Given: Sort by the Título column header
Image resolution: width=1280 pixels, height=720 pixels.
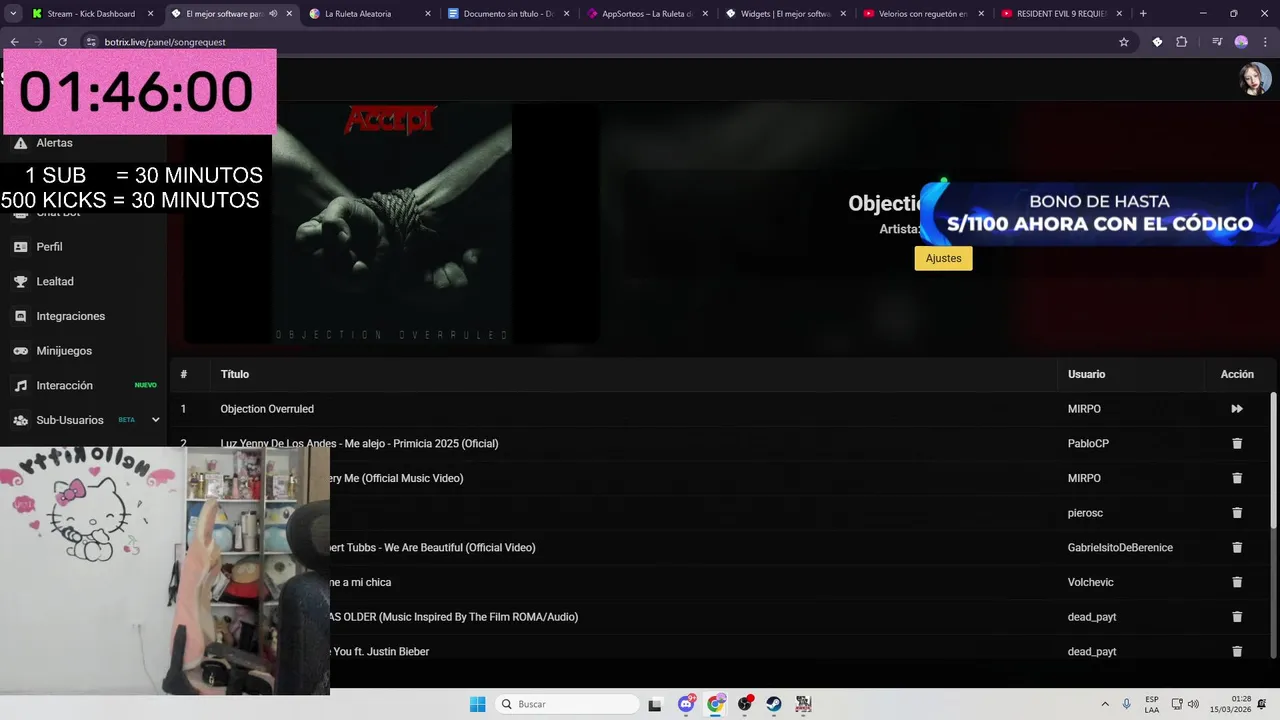Looking at the screenshot, I should pos(235,374).
